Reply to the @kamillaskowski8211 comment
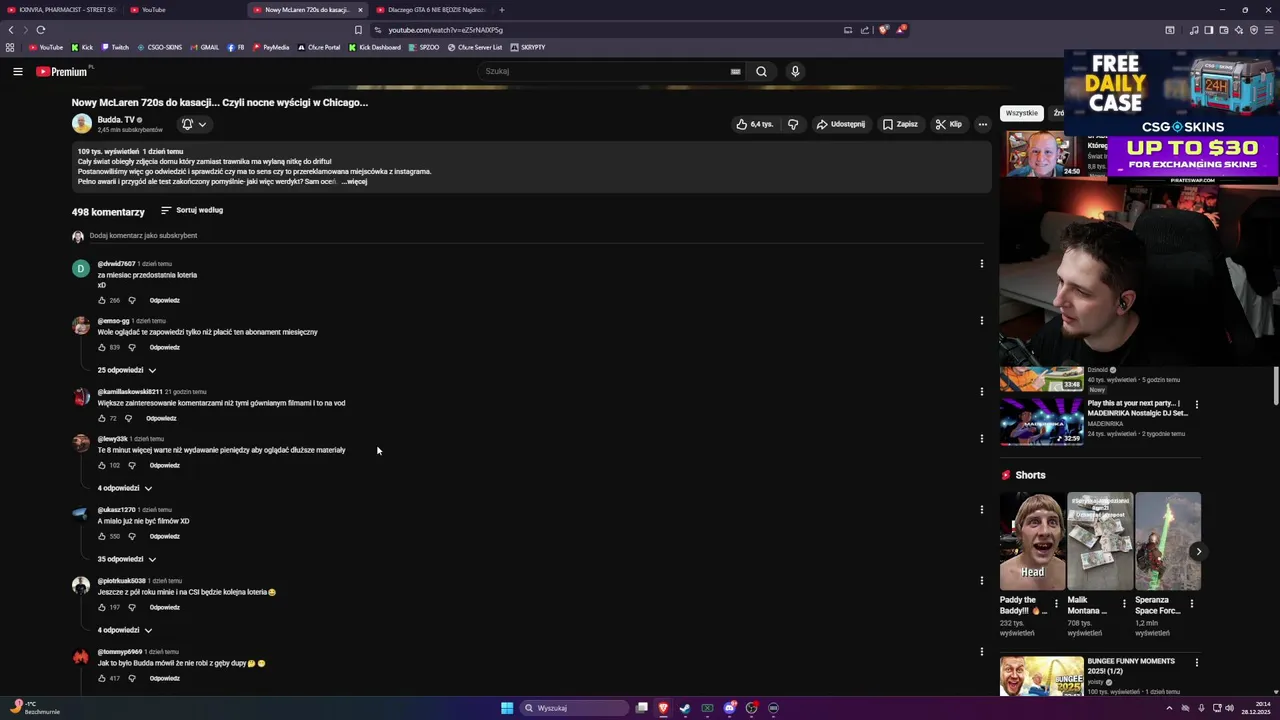Viewport: 1280px width, 720px height. pyautogui.click(x=161, y=418)
